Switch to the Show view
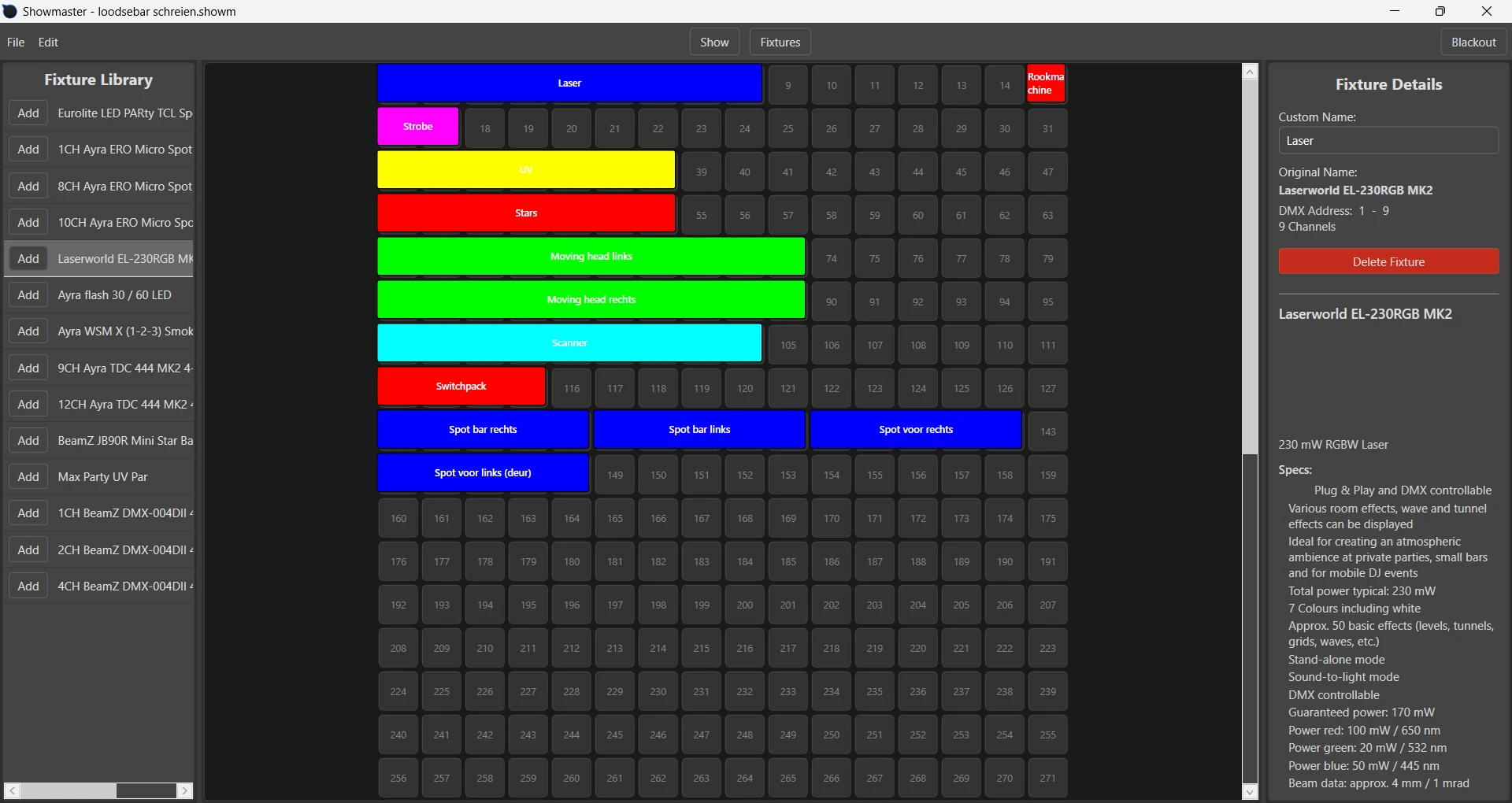Screen dimensions: 1512x803 (713, 42)
